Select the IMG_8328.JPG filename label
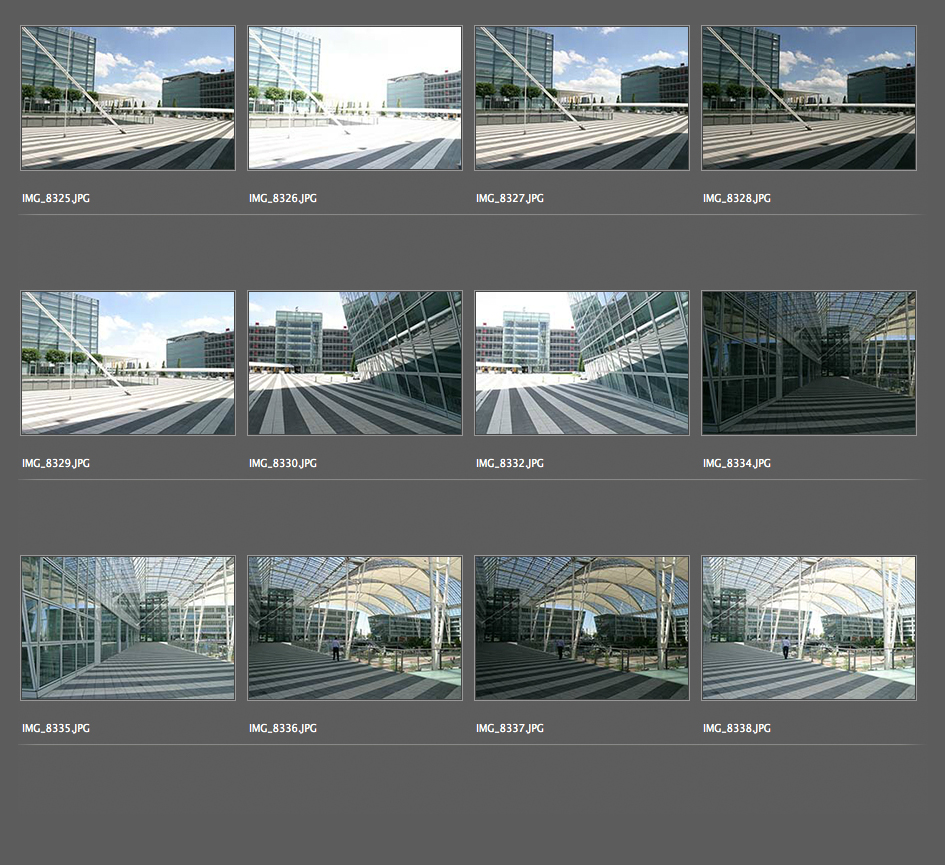Image resolution: width=945 pixels, height=865 pixels. pos(737,199)
